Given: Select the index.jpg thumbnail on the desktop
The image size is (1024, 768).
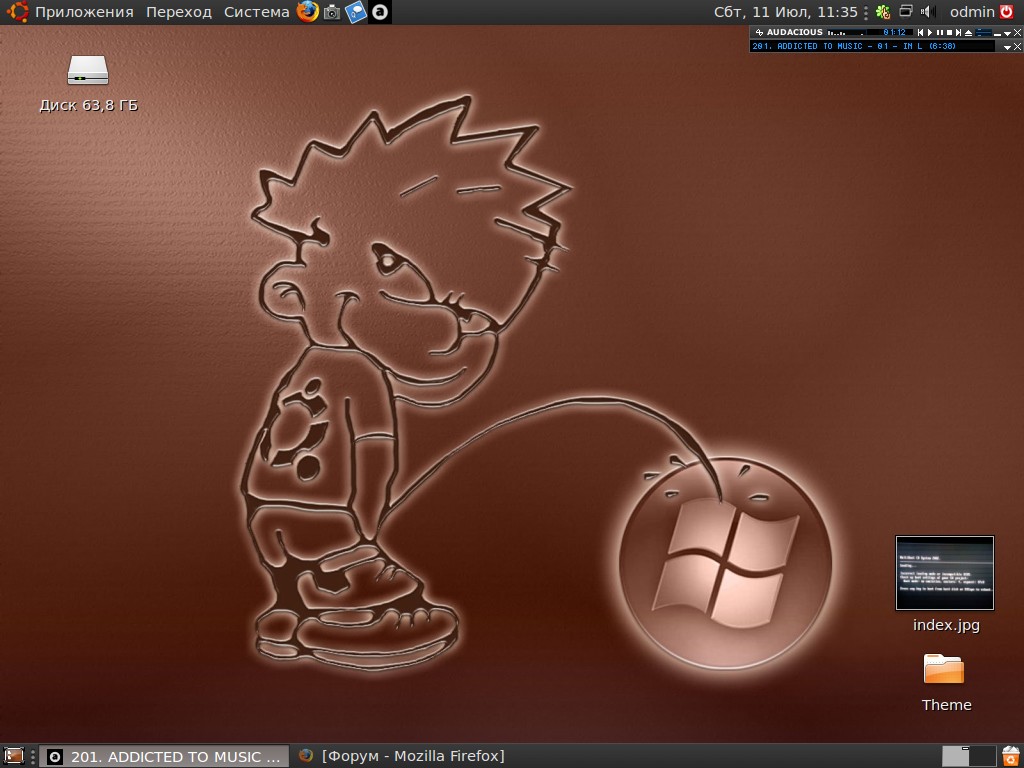Looking at the screenshot, I should click(945, 573).
